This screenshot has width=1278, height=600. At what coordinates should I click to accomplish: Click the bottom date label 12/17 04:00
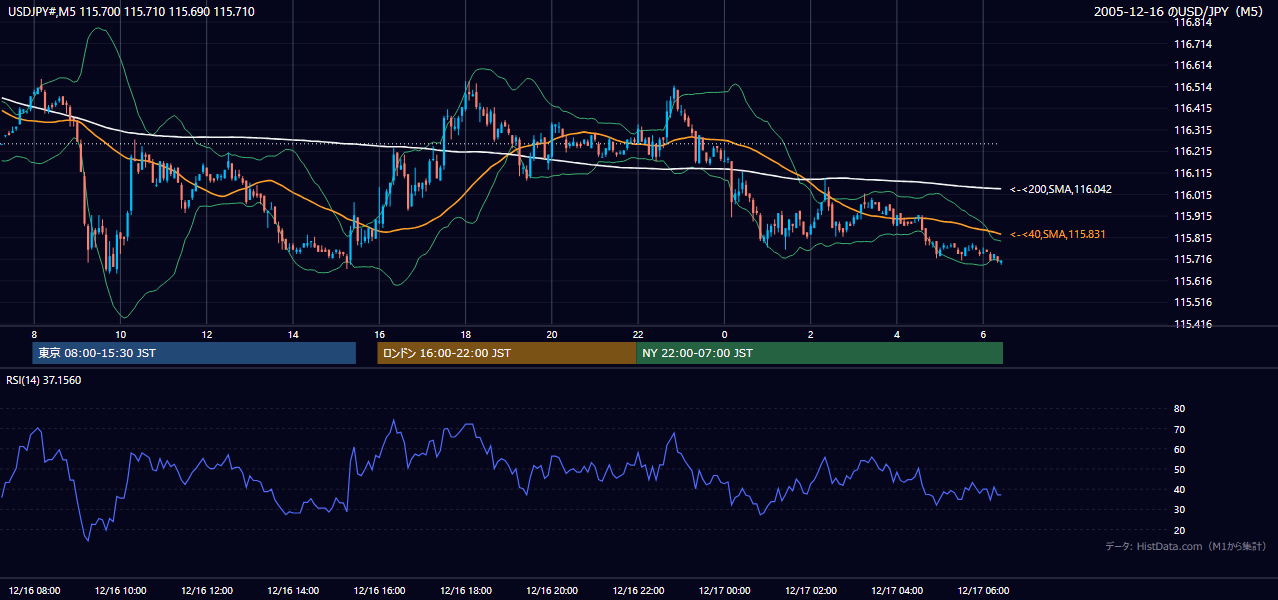897,591
